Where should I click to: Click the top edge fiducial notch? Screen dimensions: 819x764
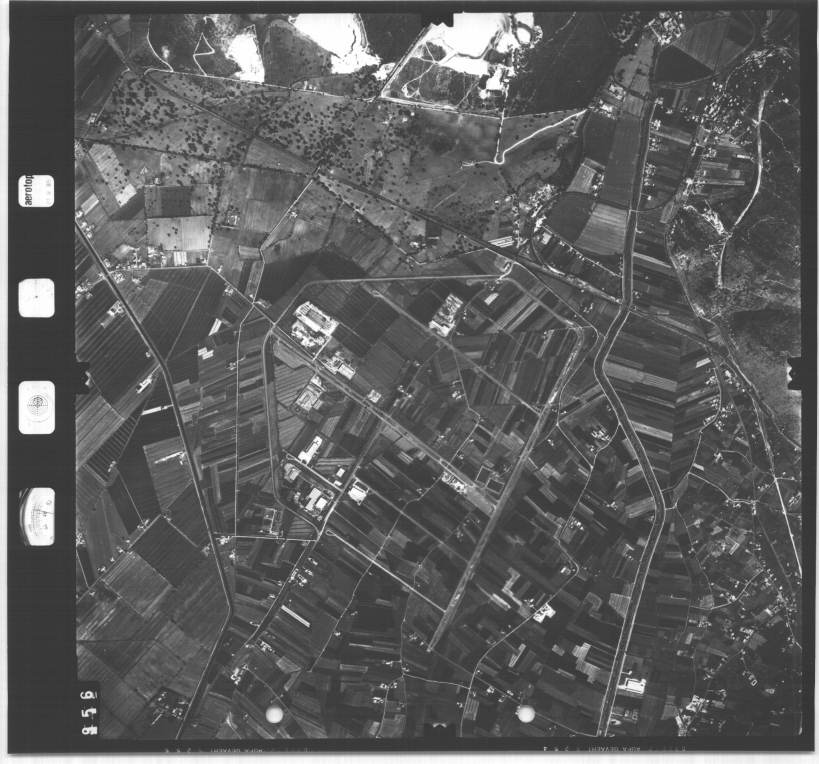click(x=439, y=19)
